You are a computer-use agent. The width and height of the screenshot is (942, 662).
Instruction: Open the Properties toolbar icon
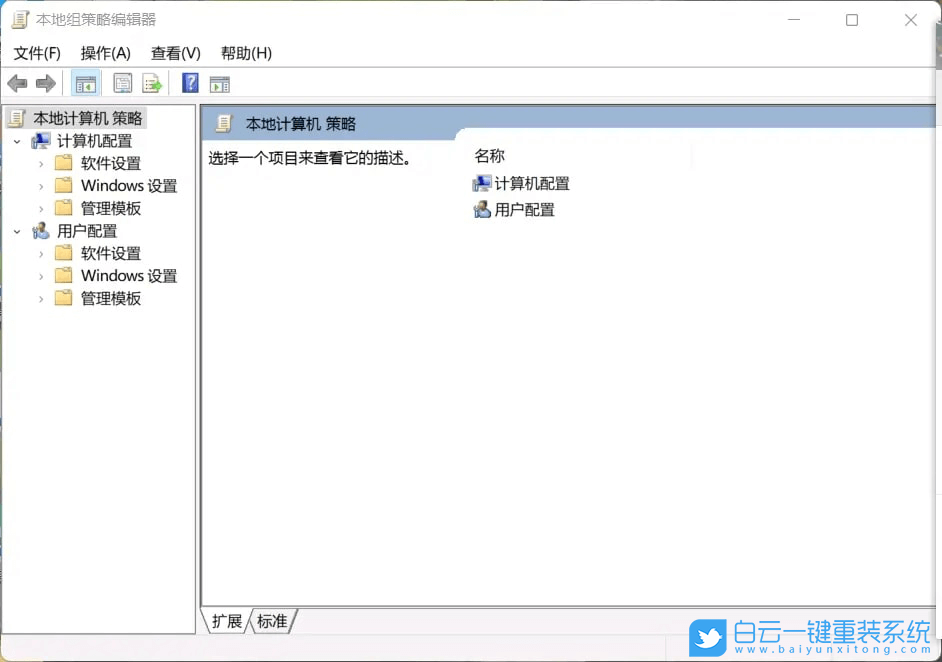click(x=121, y=83)
